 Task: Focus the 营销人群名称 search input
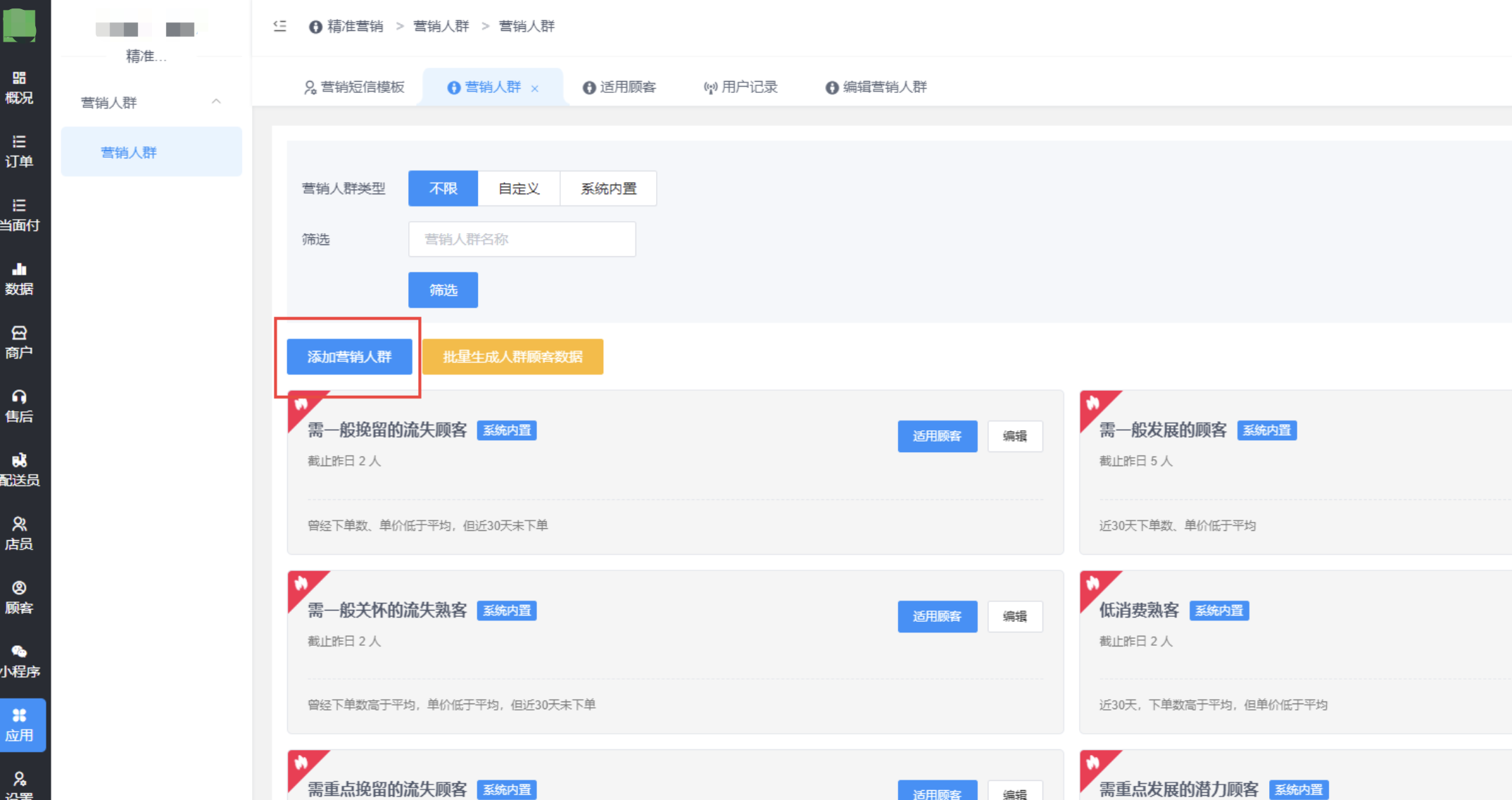point(522,239)
